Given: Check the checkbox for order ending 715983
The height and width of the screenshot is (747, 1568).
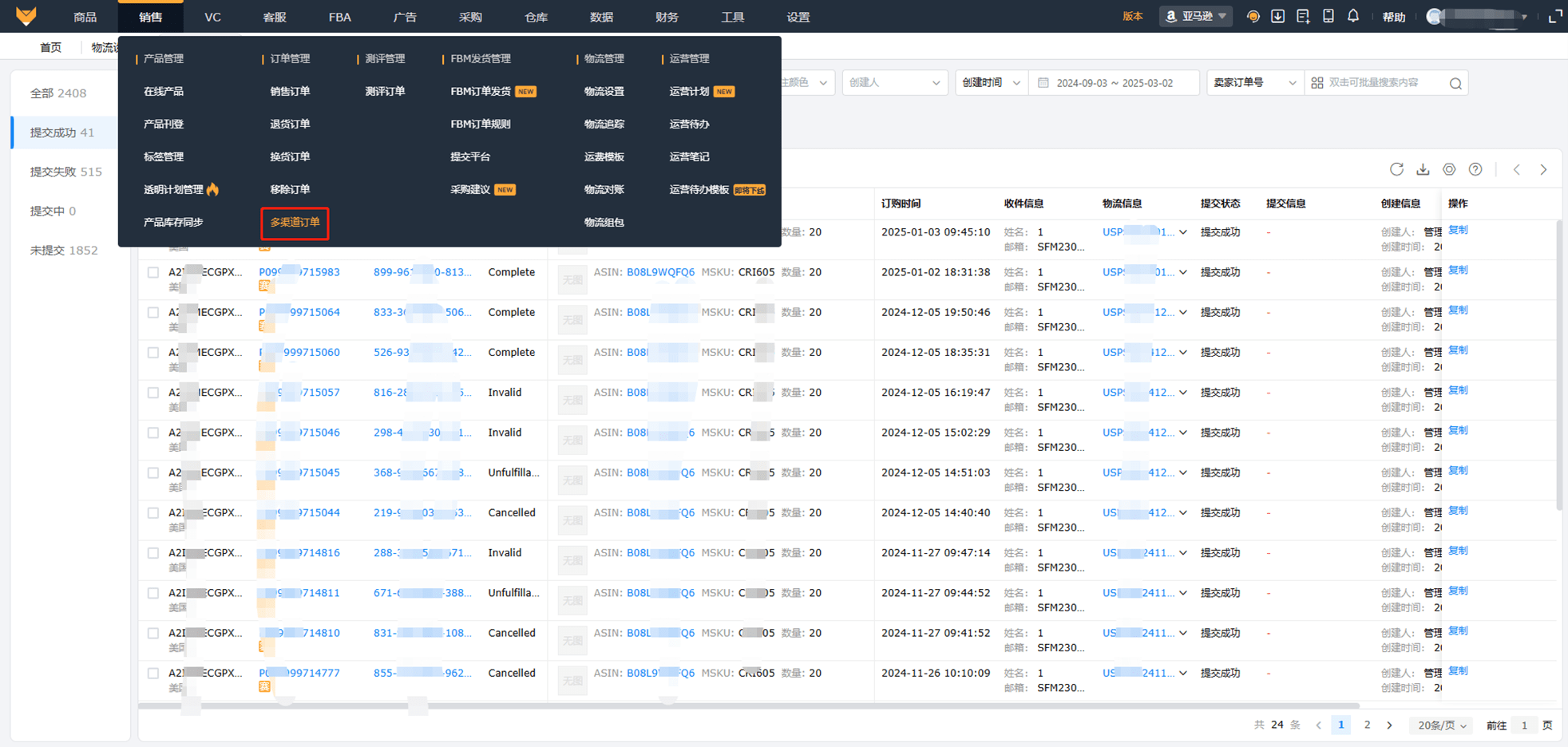Looking at the screenshot, I should tap(153, 272).
